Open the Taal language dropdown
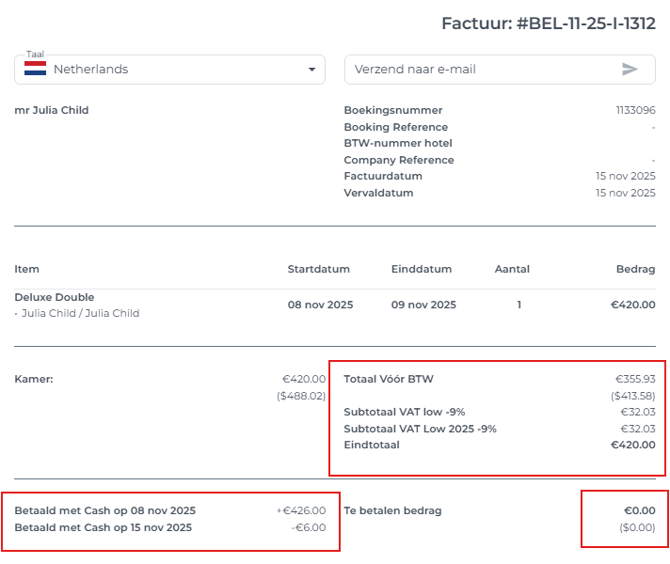 170,69
